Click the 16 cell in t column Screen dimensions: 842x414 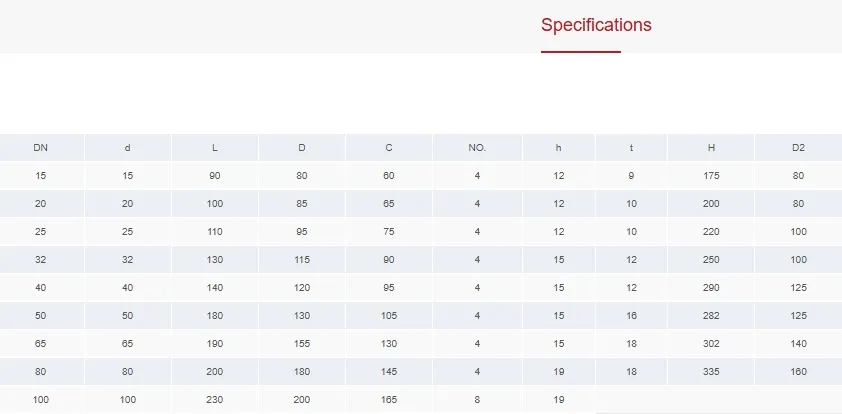click(631, 316)
